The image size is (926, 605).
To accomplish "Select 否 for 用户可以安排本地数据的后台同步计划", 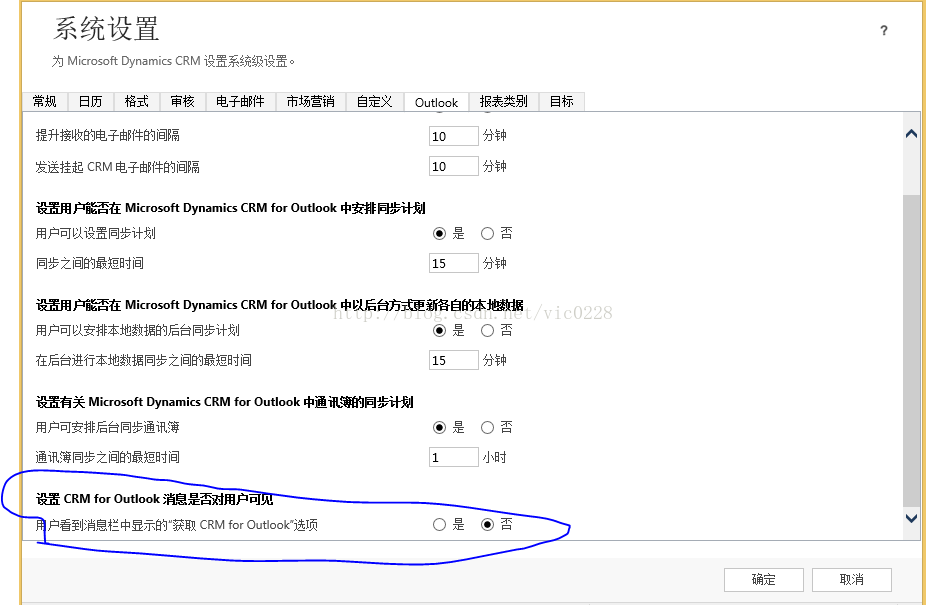I will pos(487,331).
